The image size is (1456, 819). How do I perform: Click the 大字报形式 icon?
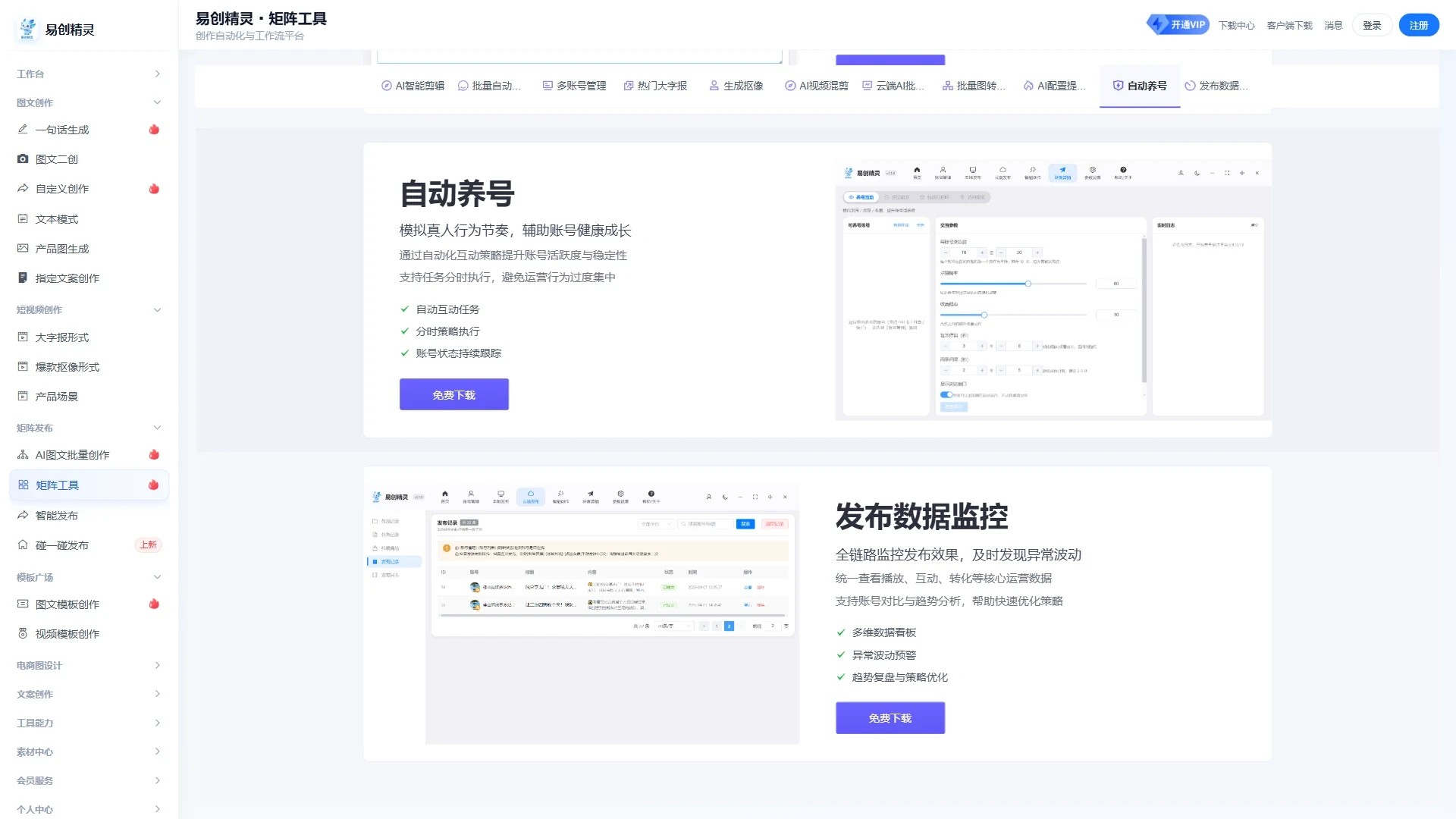[x=23, y=337]
